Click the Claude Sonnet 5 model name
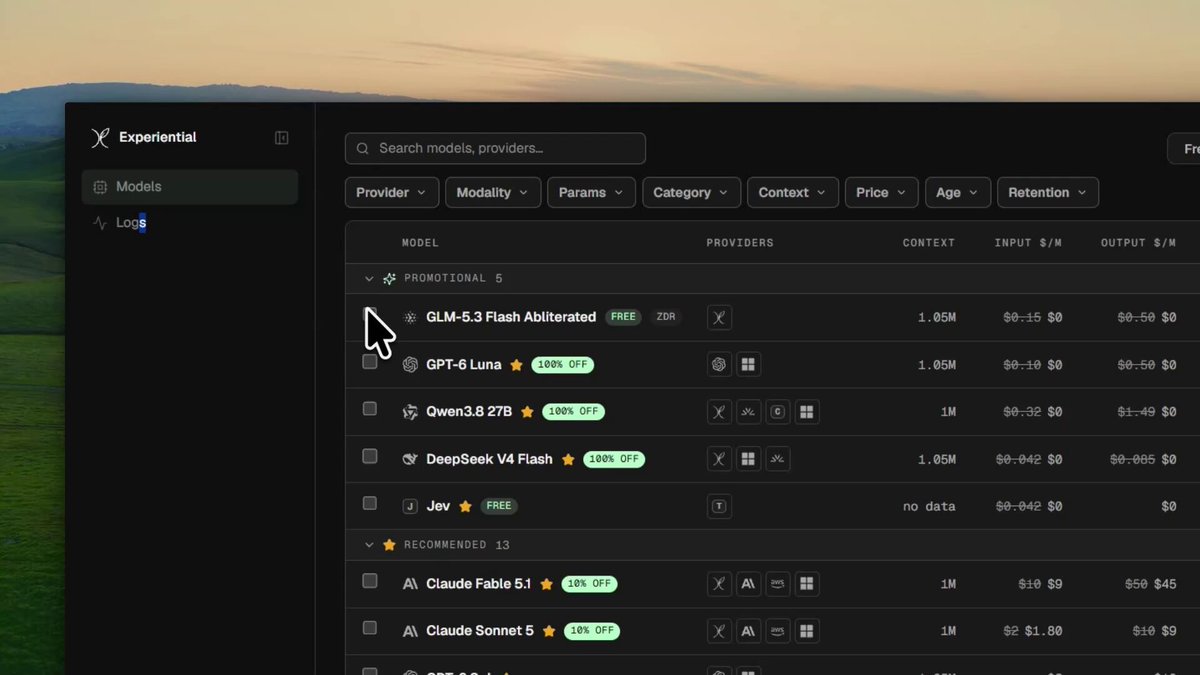The width and height of the screenshot is (1200, 675). [480, 631]
